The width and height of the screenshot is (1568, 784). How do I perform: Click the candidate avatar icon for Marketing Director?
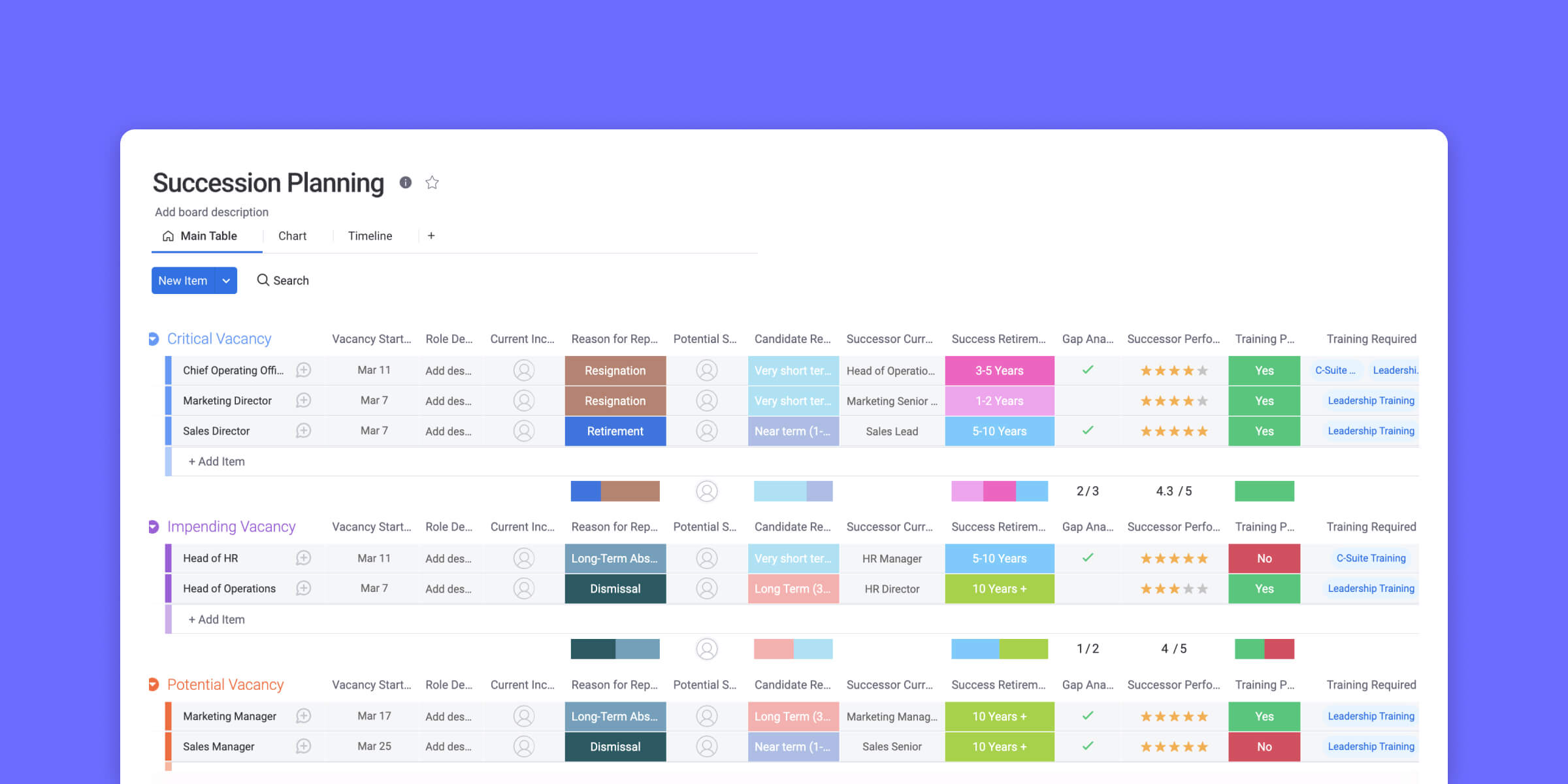pos(705,400)
